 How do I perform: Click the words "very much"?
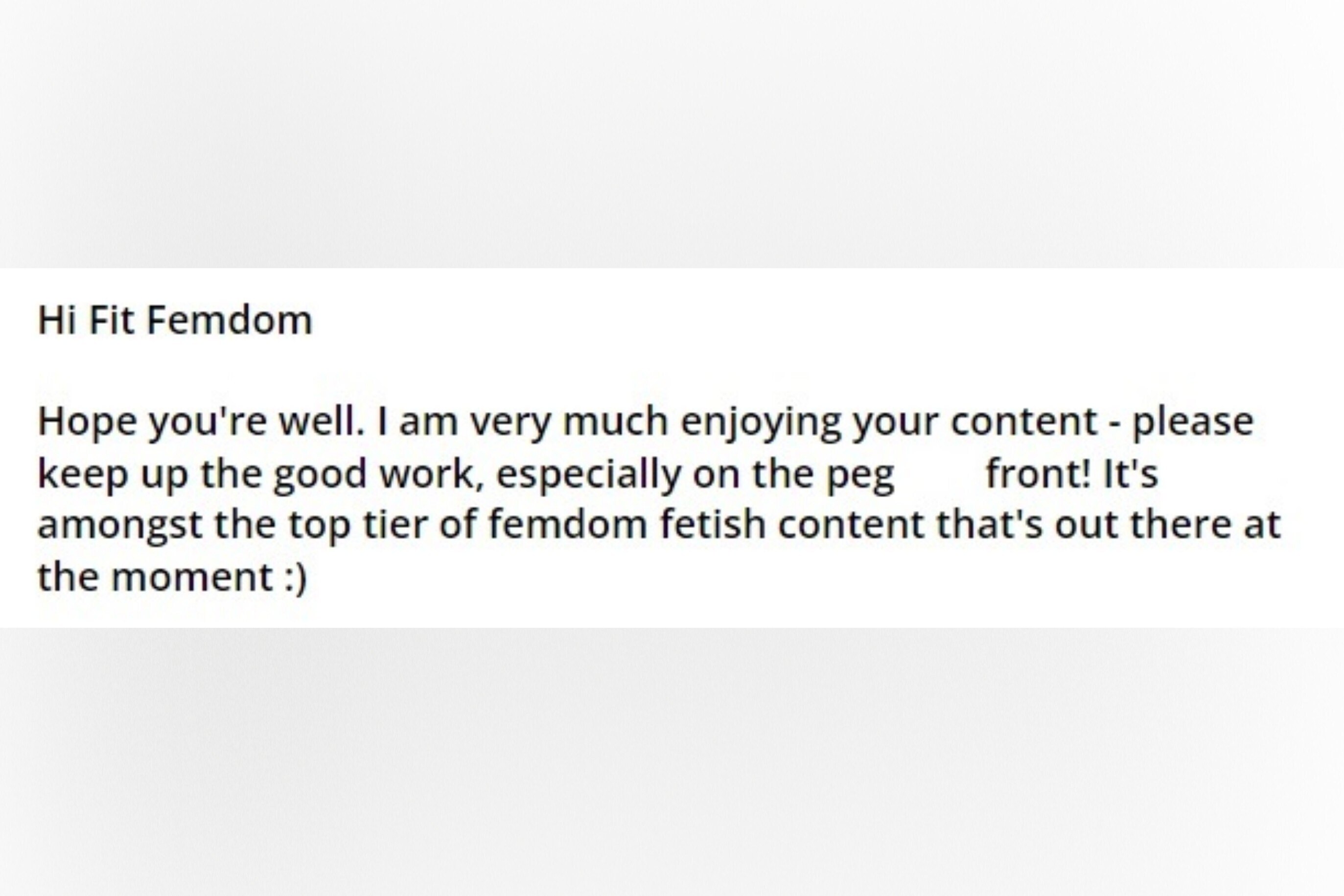tap(569, 422)
